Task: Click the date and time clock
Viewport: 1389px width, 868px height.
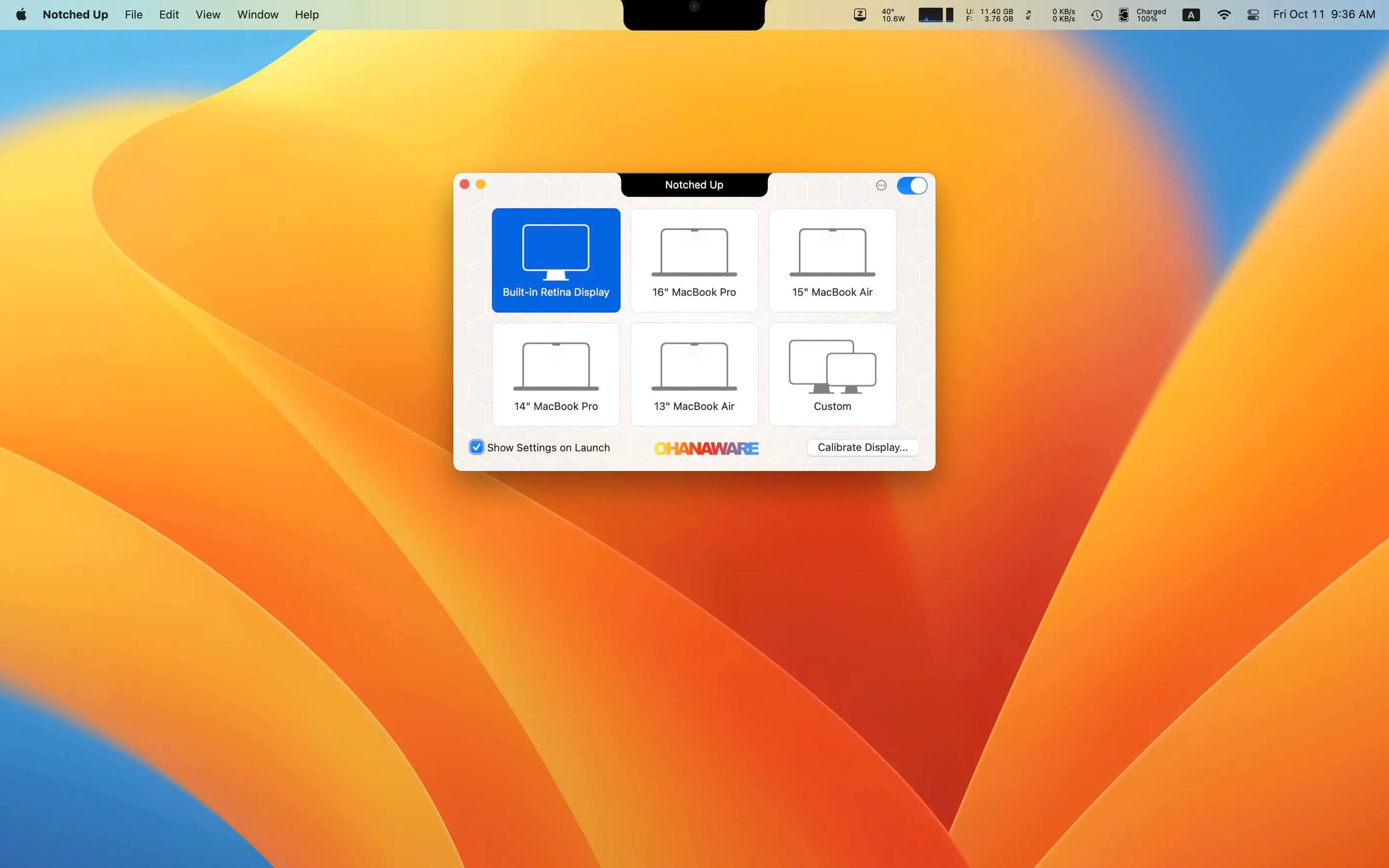Action: 1323,15
